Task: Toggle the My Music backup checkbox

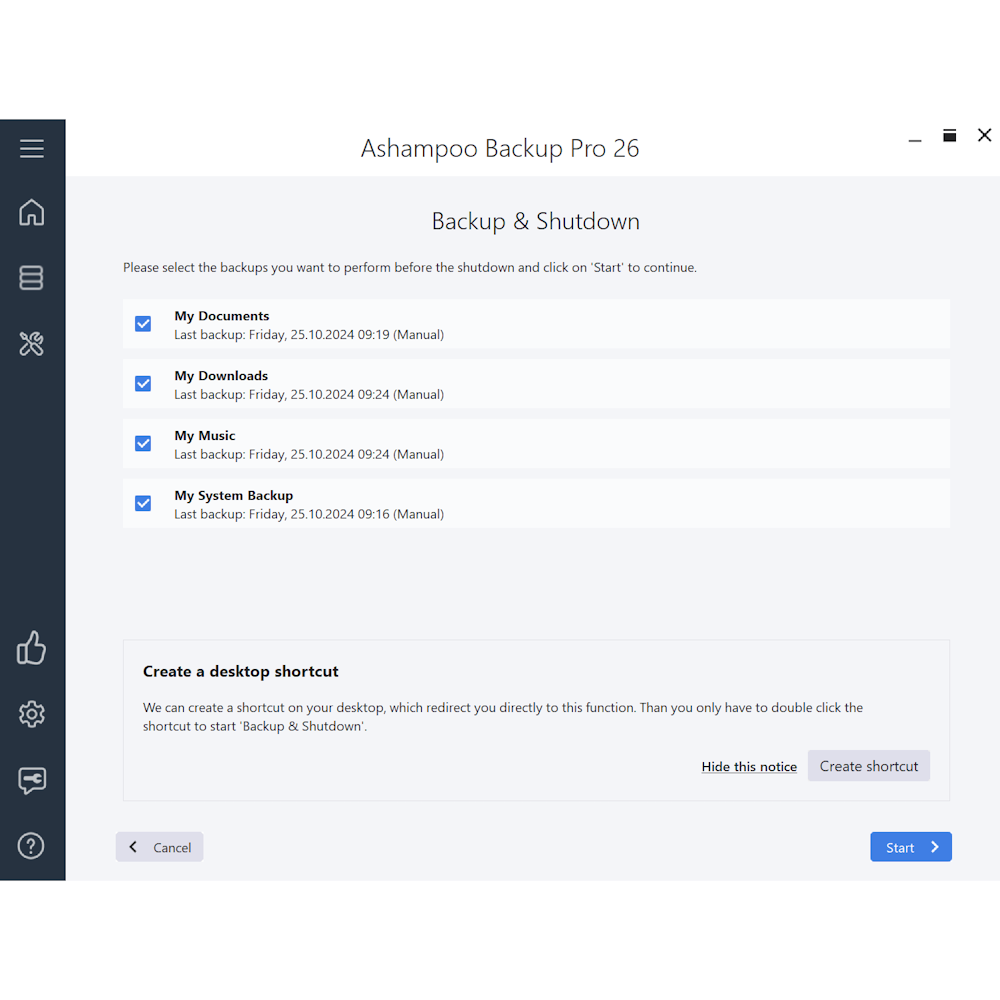Action: (143, 444)
